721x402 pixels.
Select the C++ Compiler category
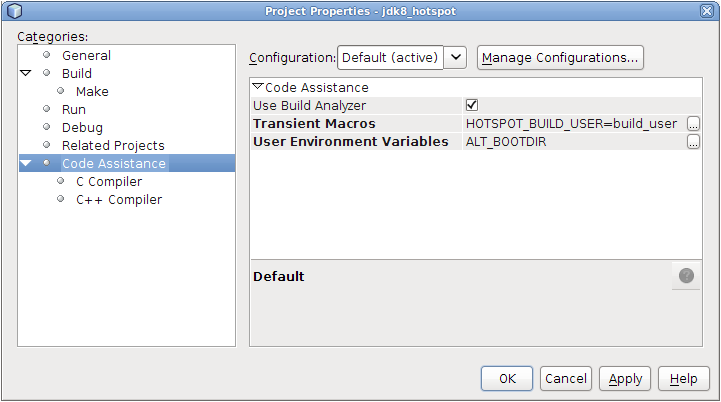point(119,200)
